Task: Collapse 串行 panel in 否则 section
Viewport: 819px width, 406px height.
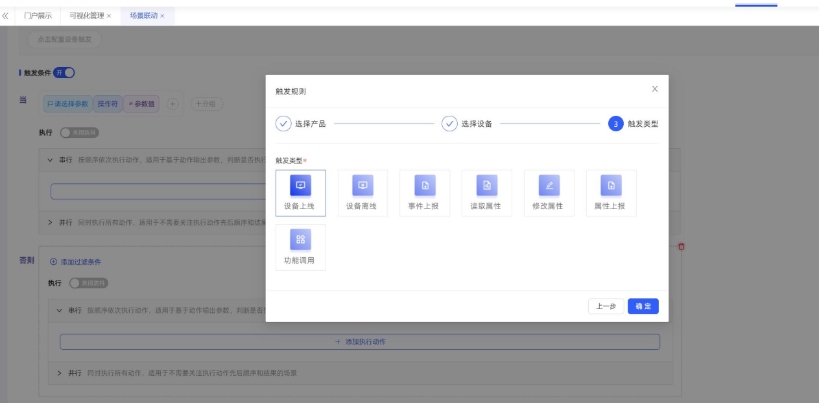Action: click(59, 310)
